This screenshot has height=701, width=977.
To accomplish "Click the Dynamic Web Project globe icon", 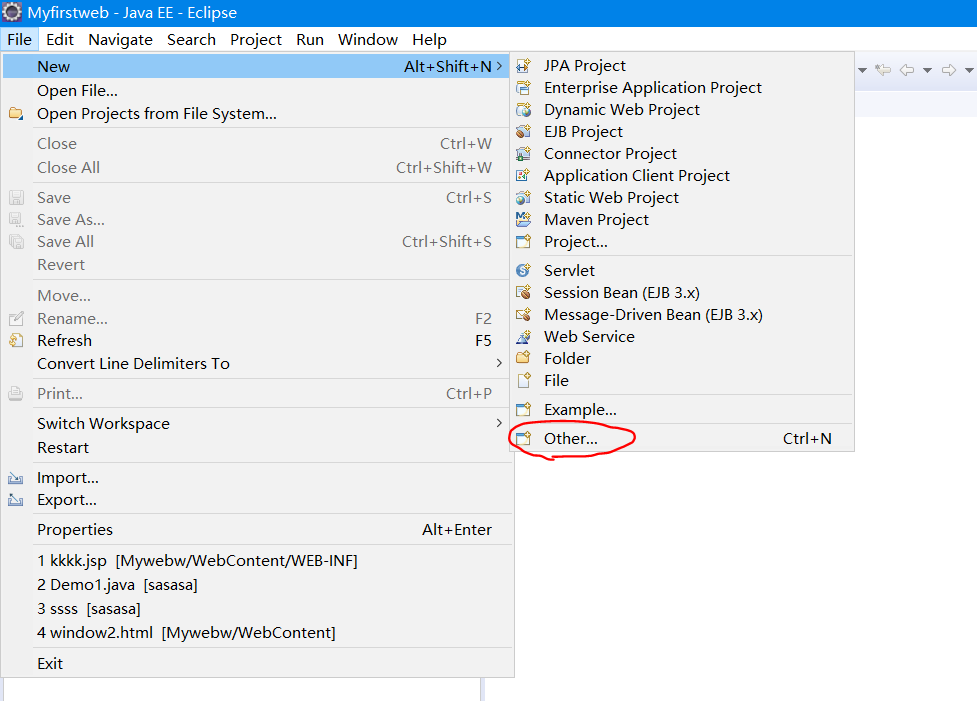I will coord(523,110).
